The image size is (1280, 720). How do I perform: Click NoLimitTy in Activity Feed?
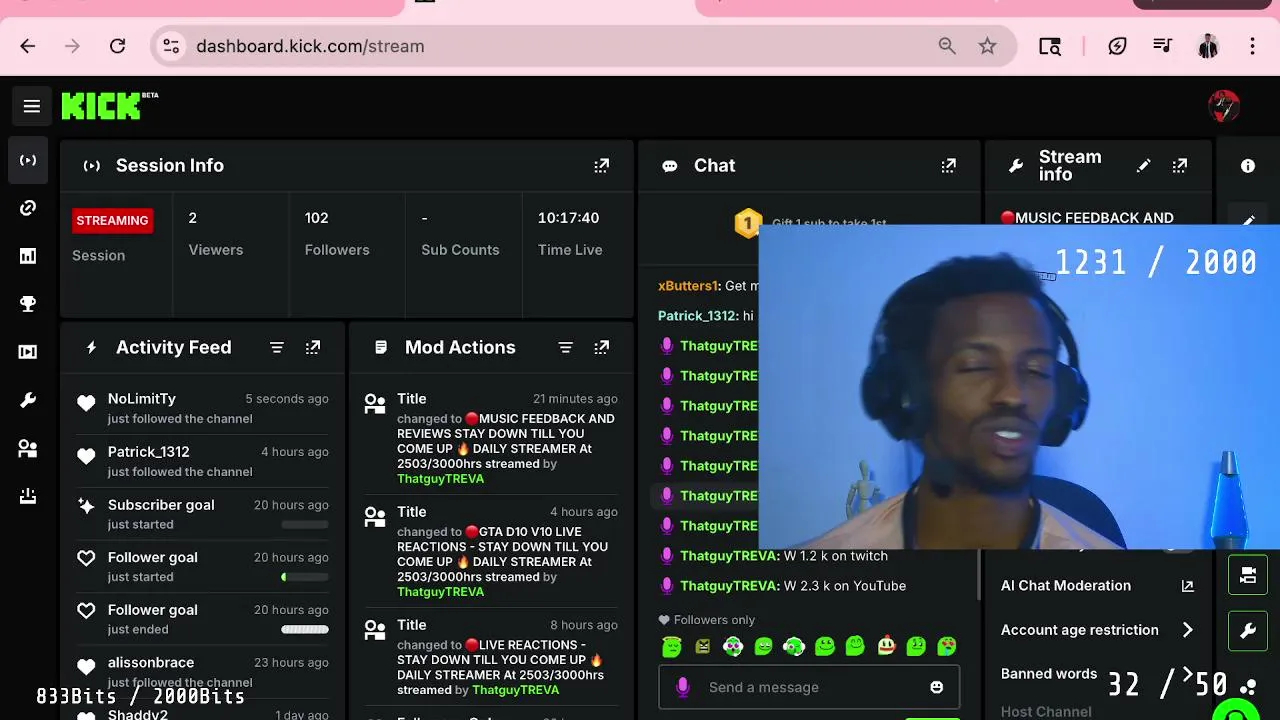142,399
